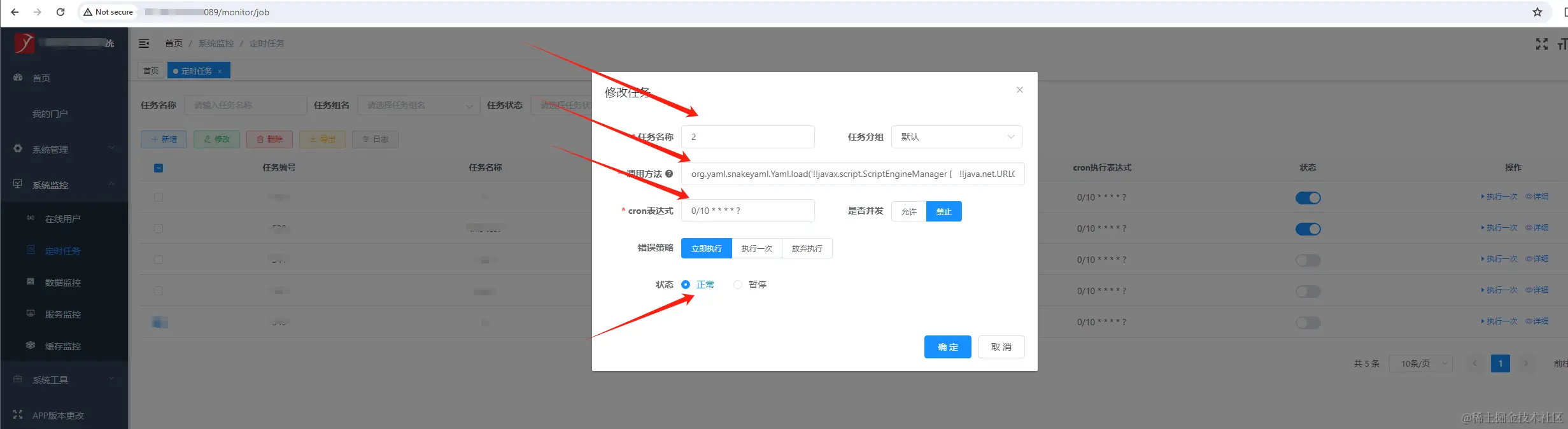Toggle status switch in second row
Screen dimensions: 1568x429
point(1308,229)
